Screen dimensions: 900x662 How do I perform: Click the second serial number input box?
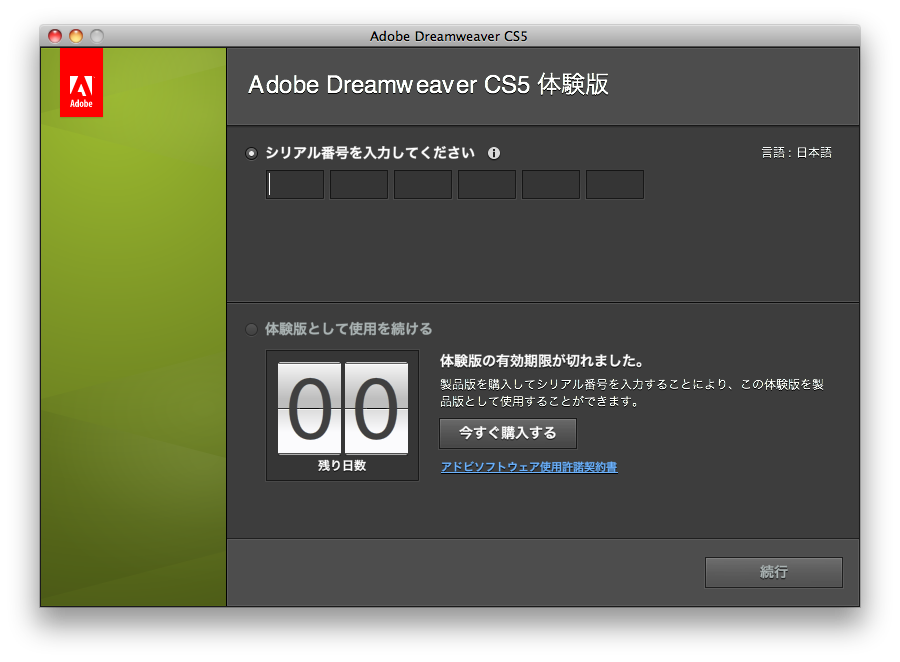[359, 184]
